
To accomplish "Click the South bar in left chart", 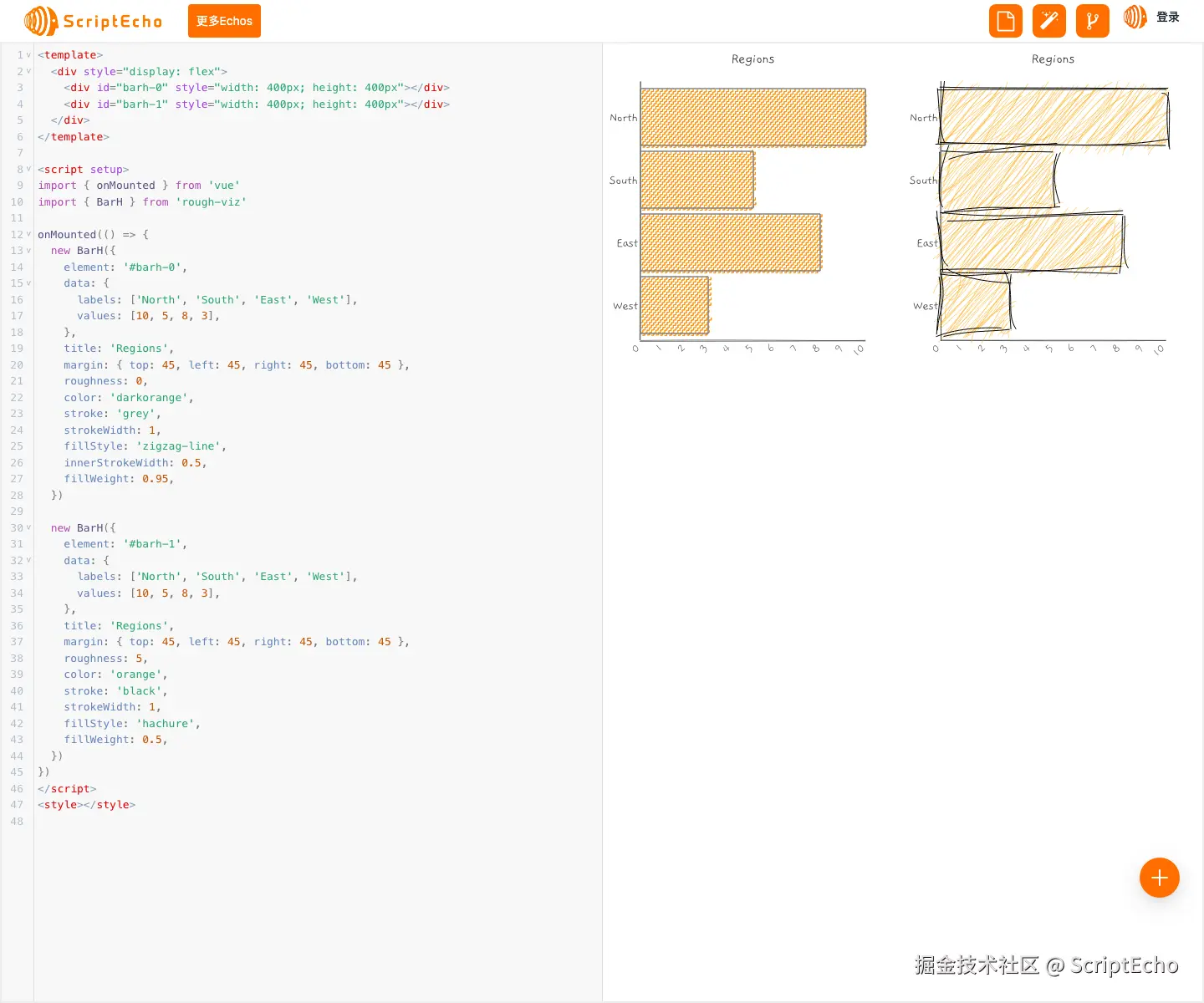I will pyautogui.click(x=697, y=180).
